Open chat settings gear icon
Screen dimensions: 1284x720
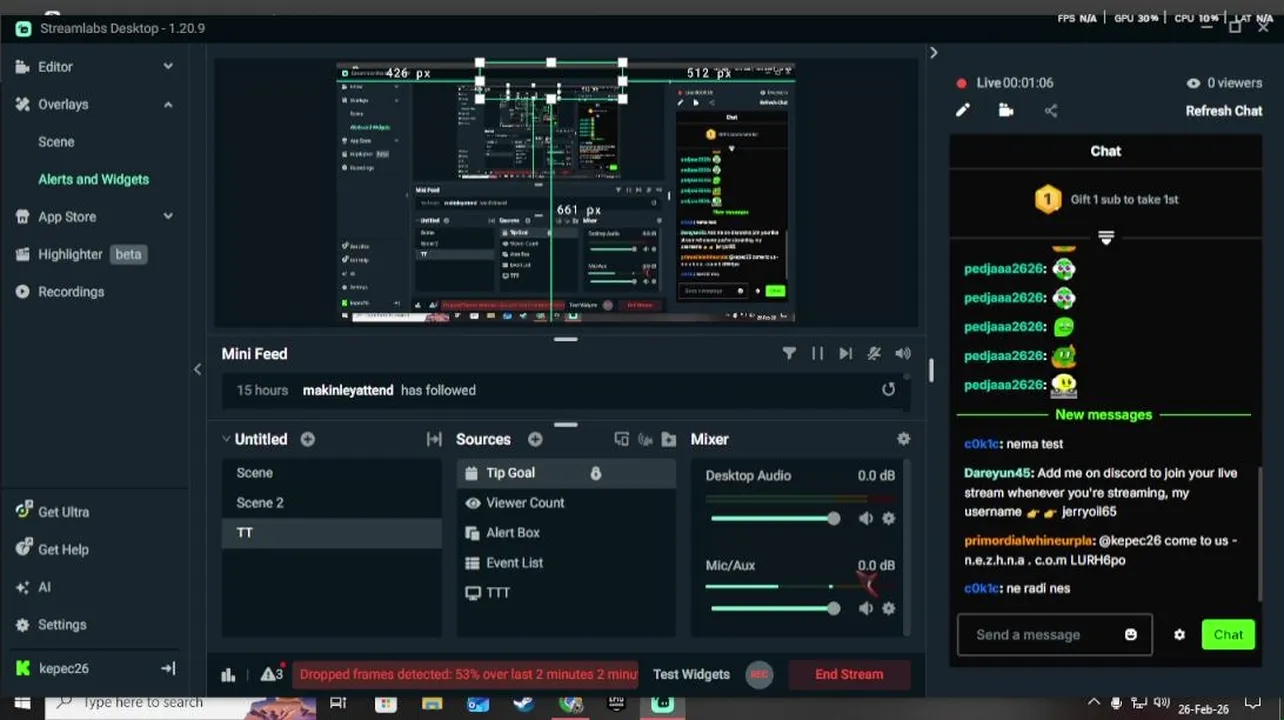(x=1179, y=635)
